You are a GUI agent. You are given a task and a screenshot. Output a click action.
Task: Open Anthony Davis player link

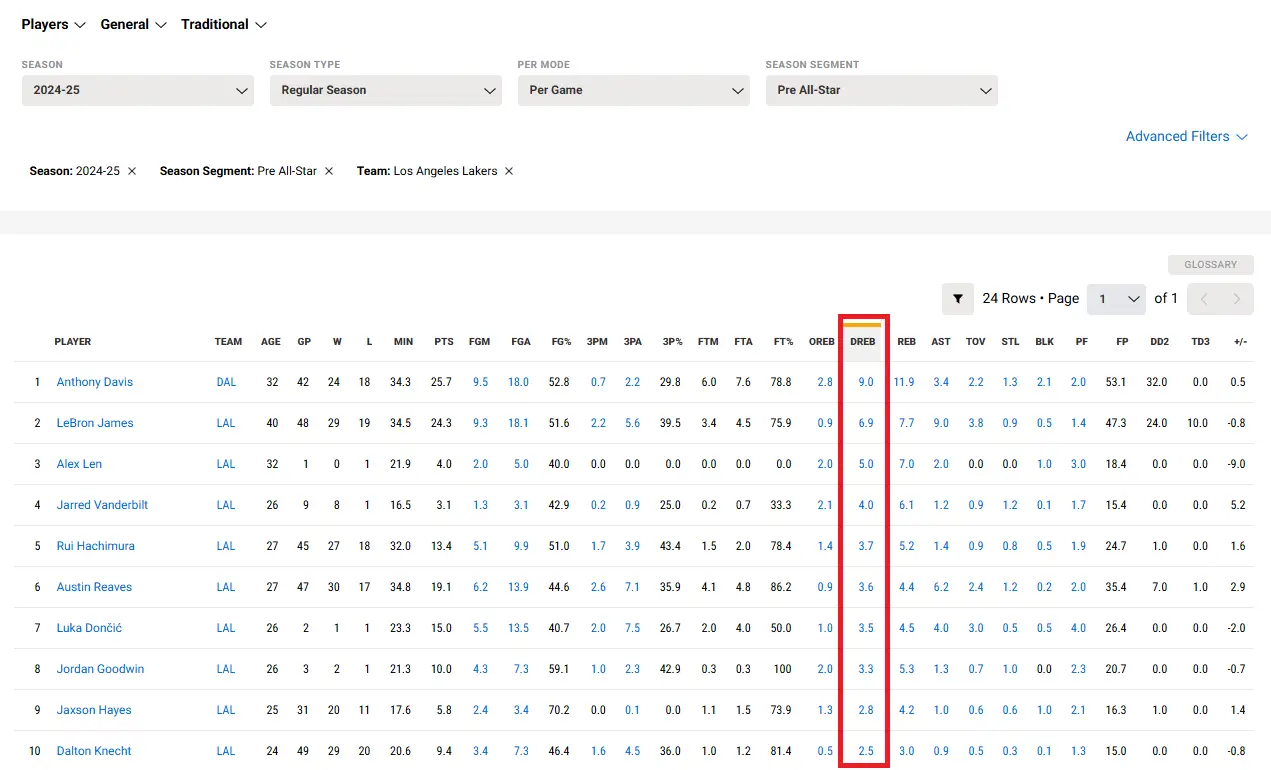(x=95, y=382)
